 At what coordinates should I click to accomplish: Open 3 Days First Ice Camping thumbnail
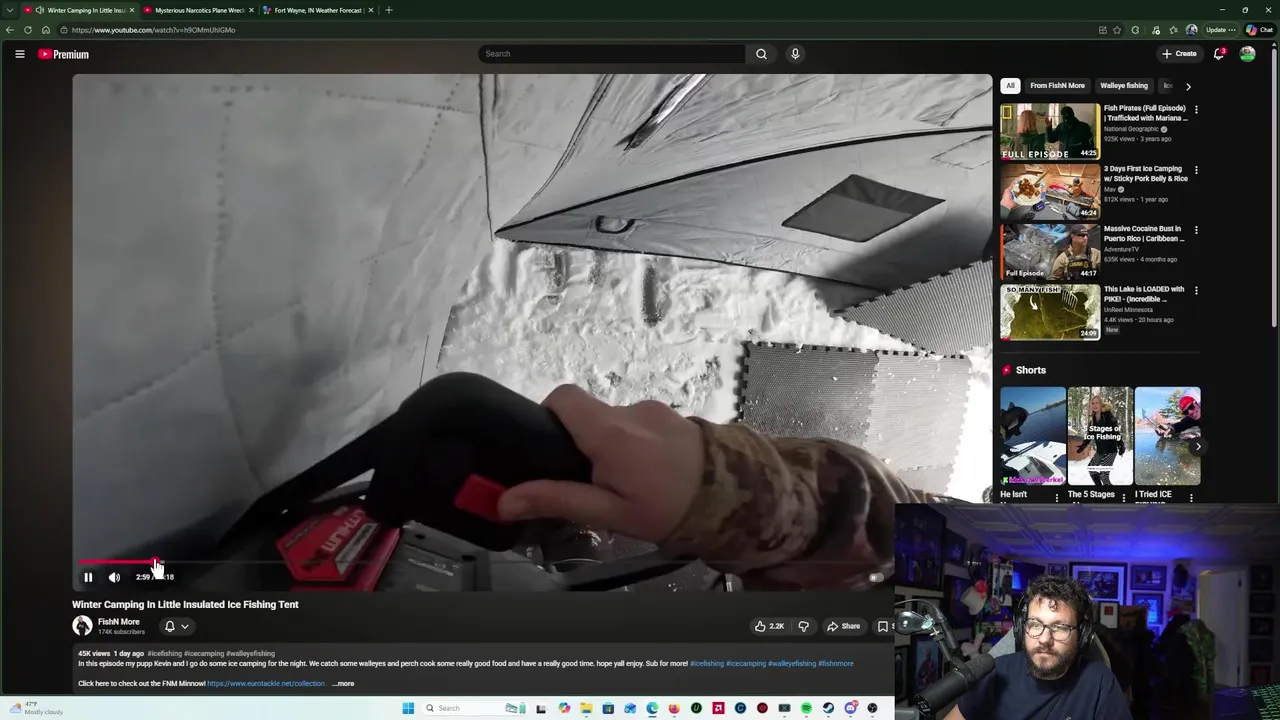pos(1050,191)
